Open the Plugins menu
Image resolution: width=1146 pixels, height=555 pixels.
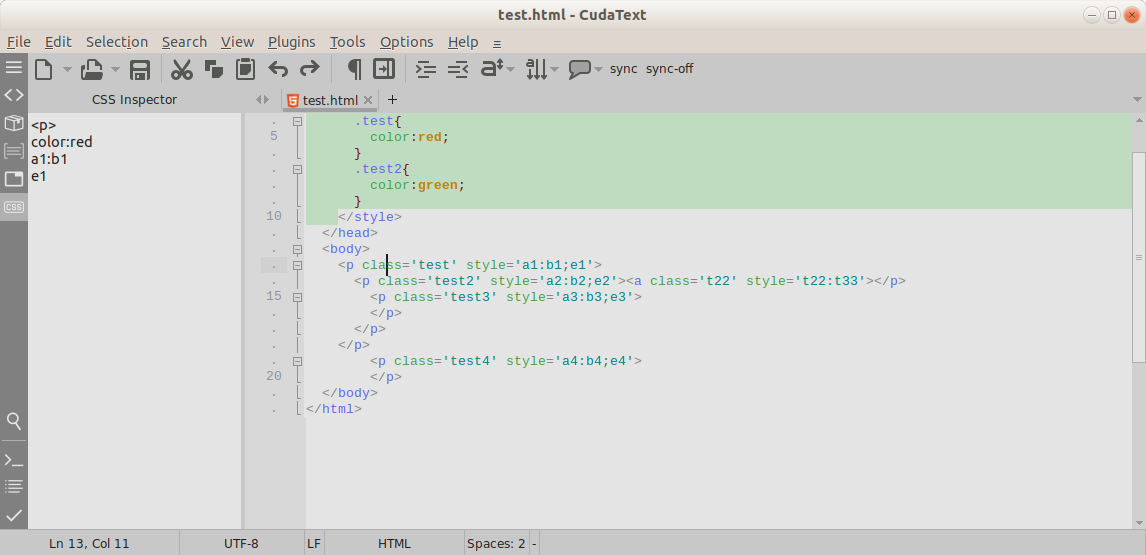[291, 42]
